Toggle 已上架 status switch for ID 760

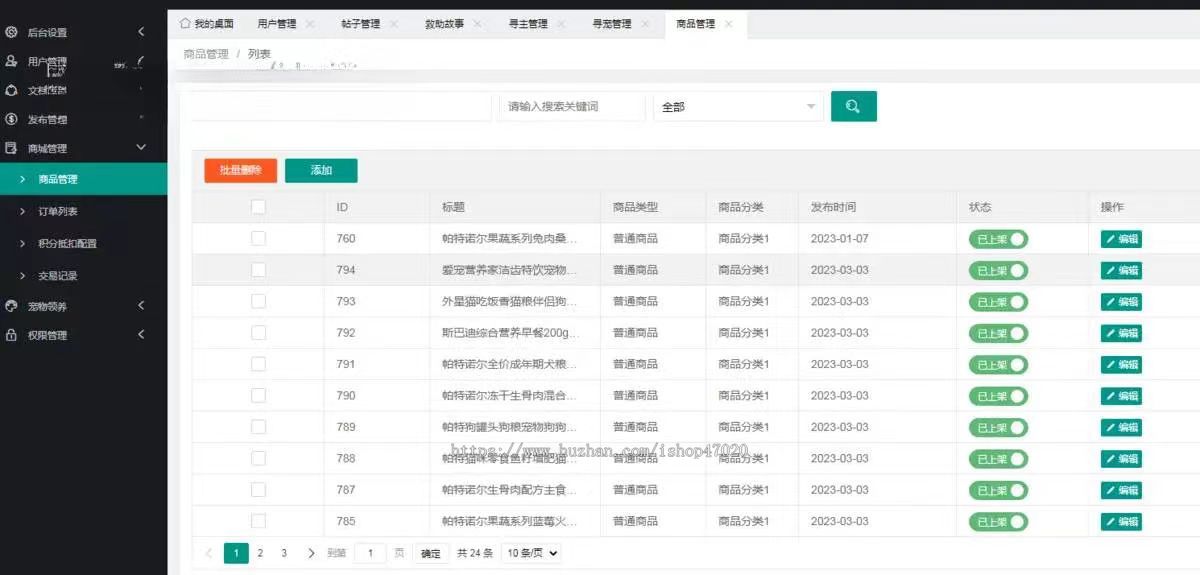998,239
